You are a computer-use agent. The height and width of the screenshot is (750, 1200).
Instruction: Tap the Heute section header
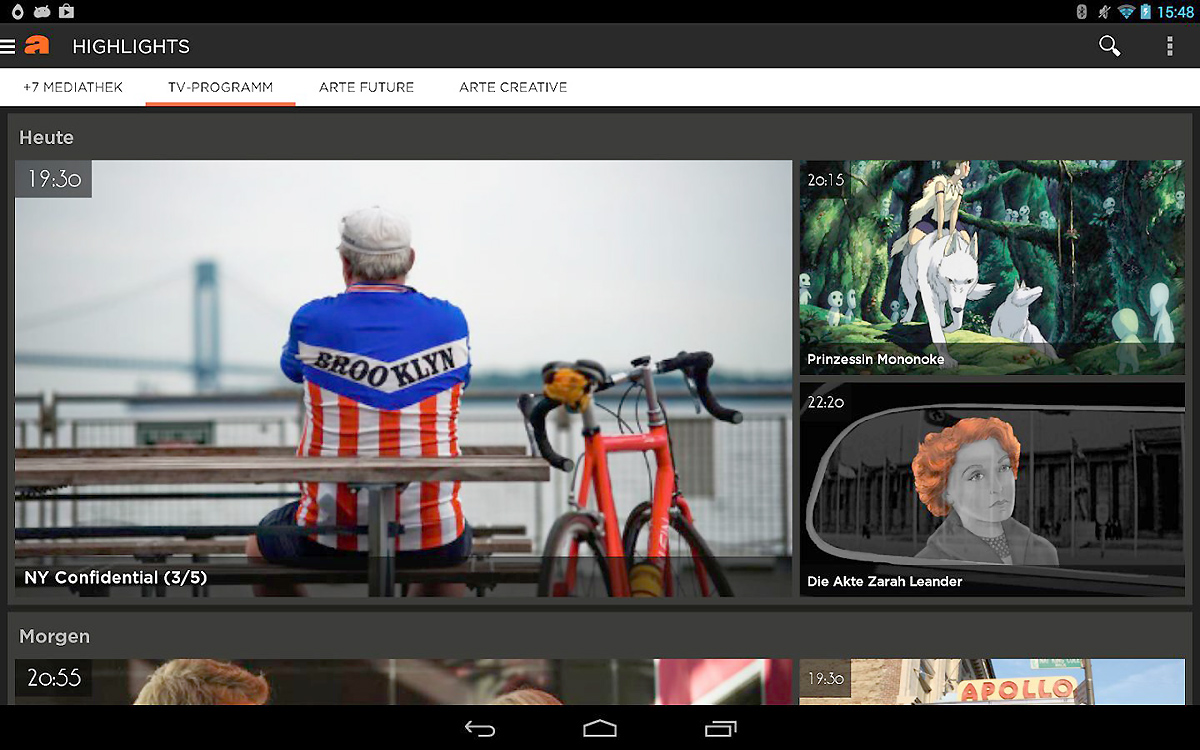tap(46, 137)
